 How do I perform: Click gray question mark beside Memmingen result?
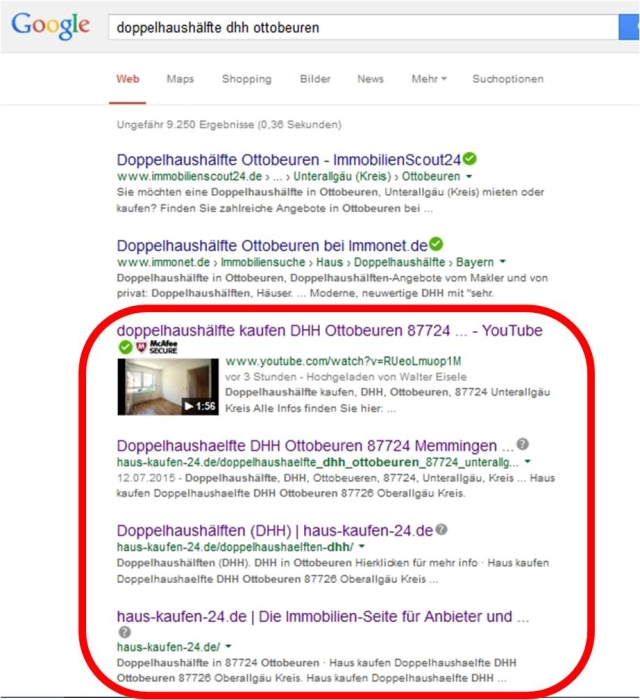(523, 444)
